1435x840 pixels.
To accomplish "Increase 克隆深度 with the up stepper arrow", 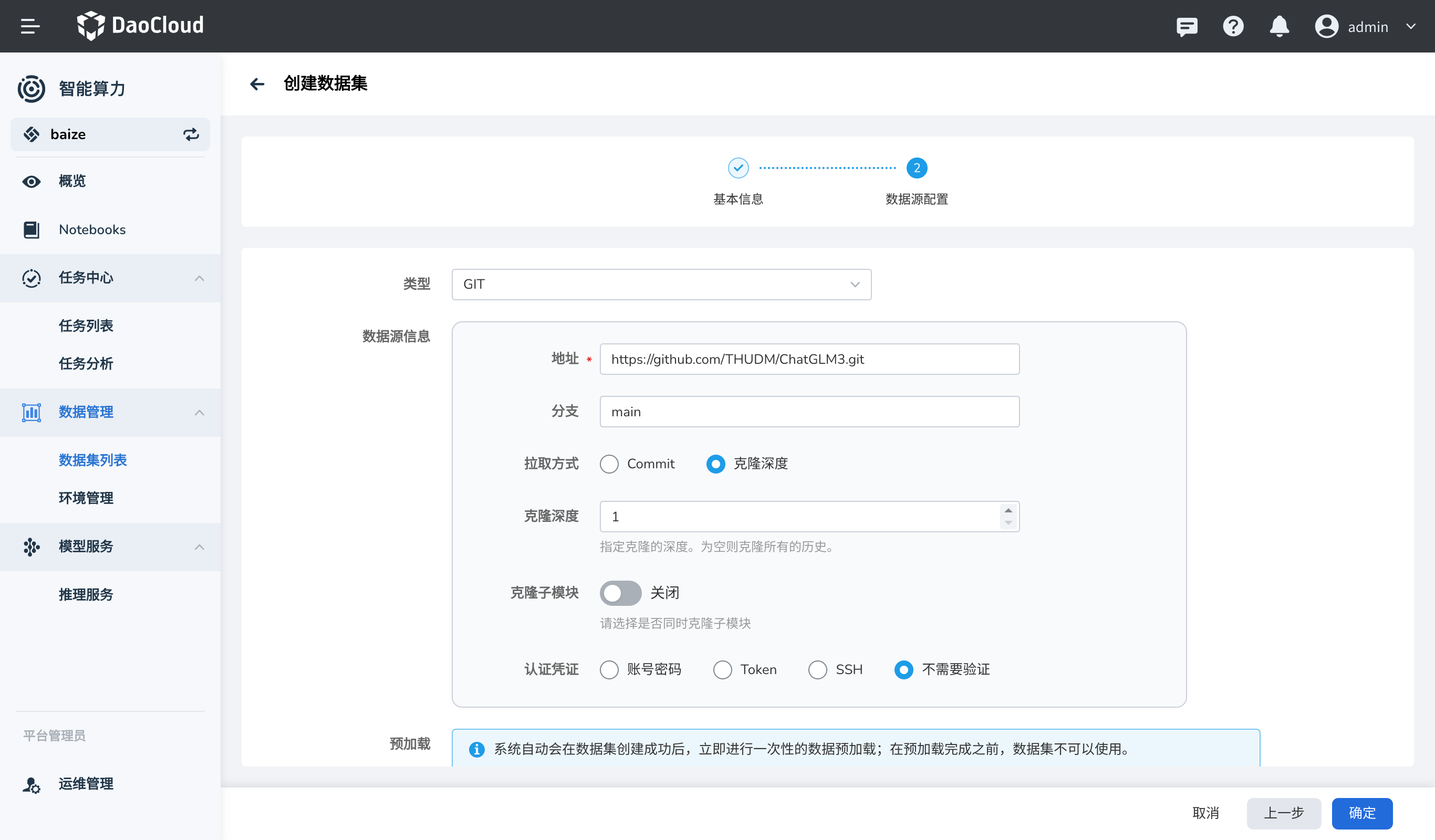I will [1008, 510].
